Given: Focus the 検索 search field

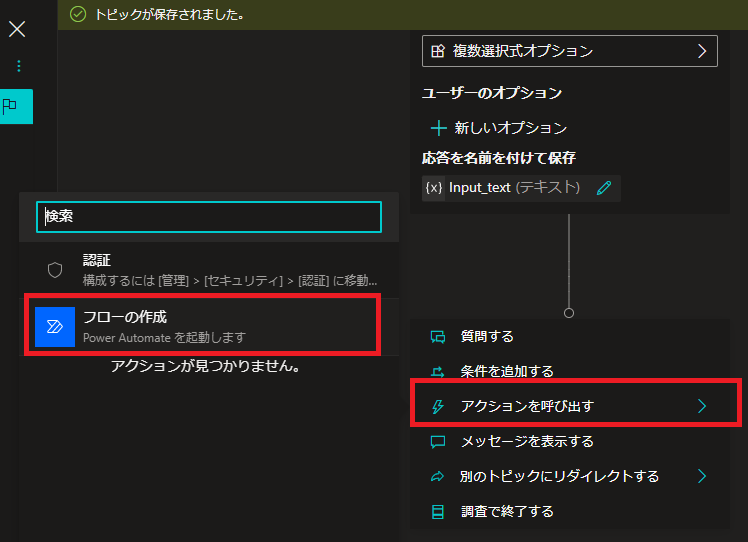Looking at the screenshot, I should (209, 217).
